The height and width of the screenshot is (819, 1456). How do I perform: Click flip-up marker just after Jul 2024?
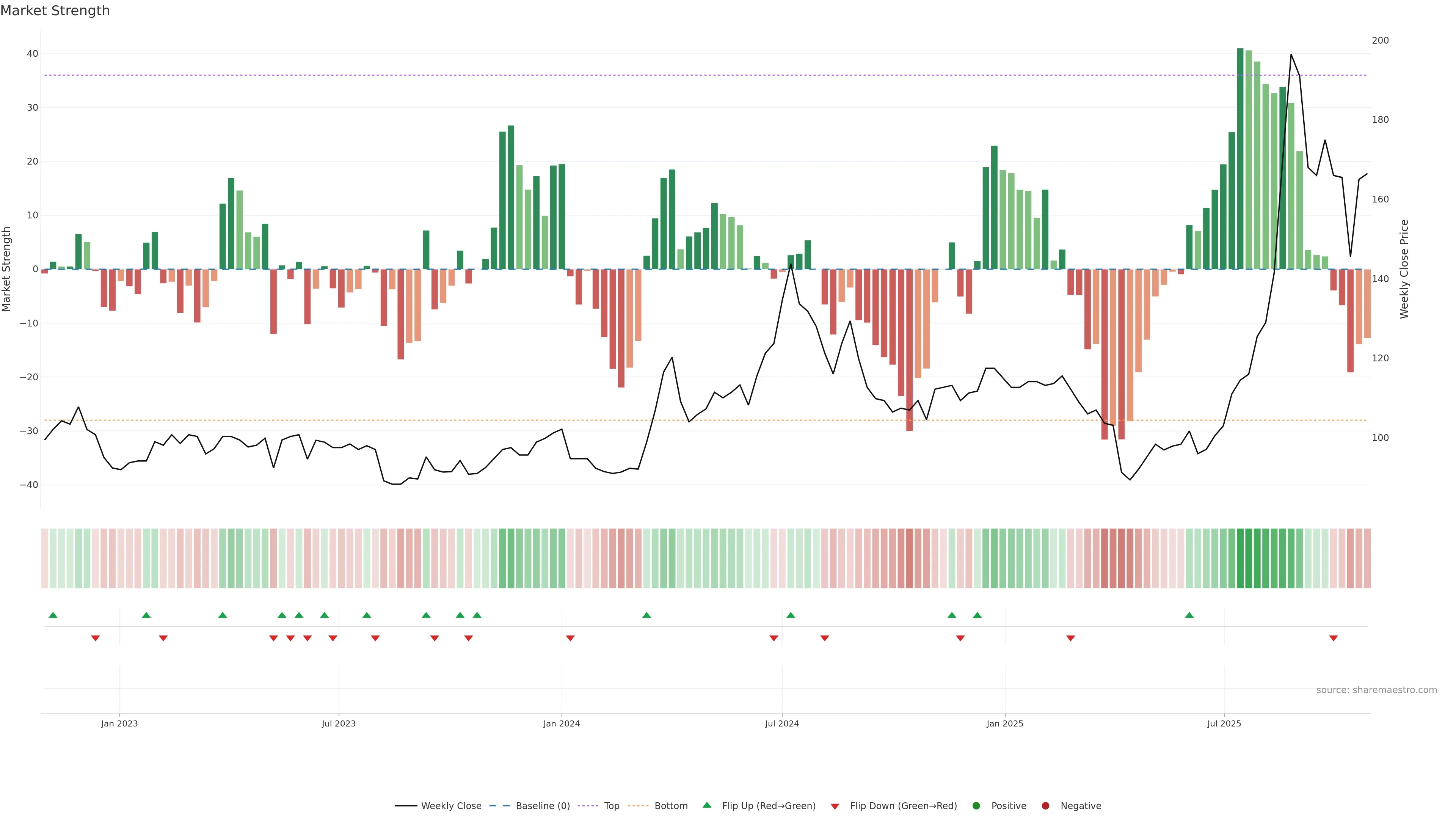click(791, 615)
